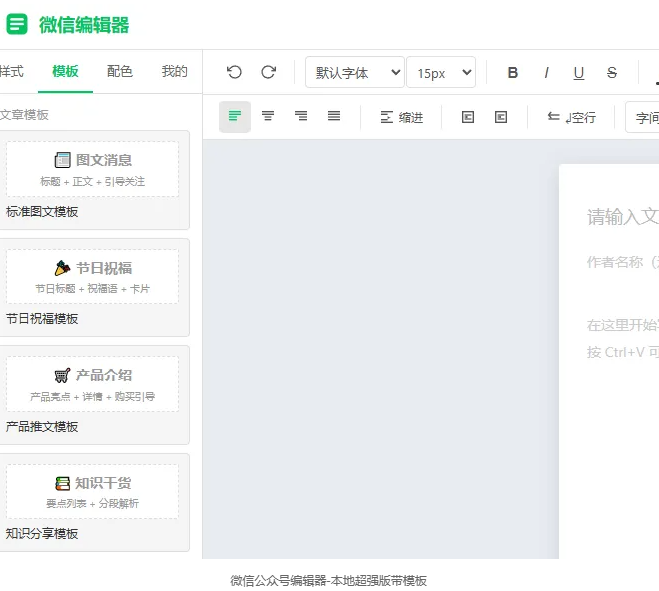659x591 pixels.
Task: Click the 标准图文模板 label
Action: point(42,211)
